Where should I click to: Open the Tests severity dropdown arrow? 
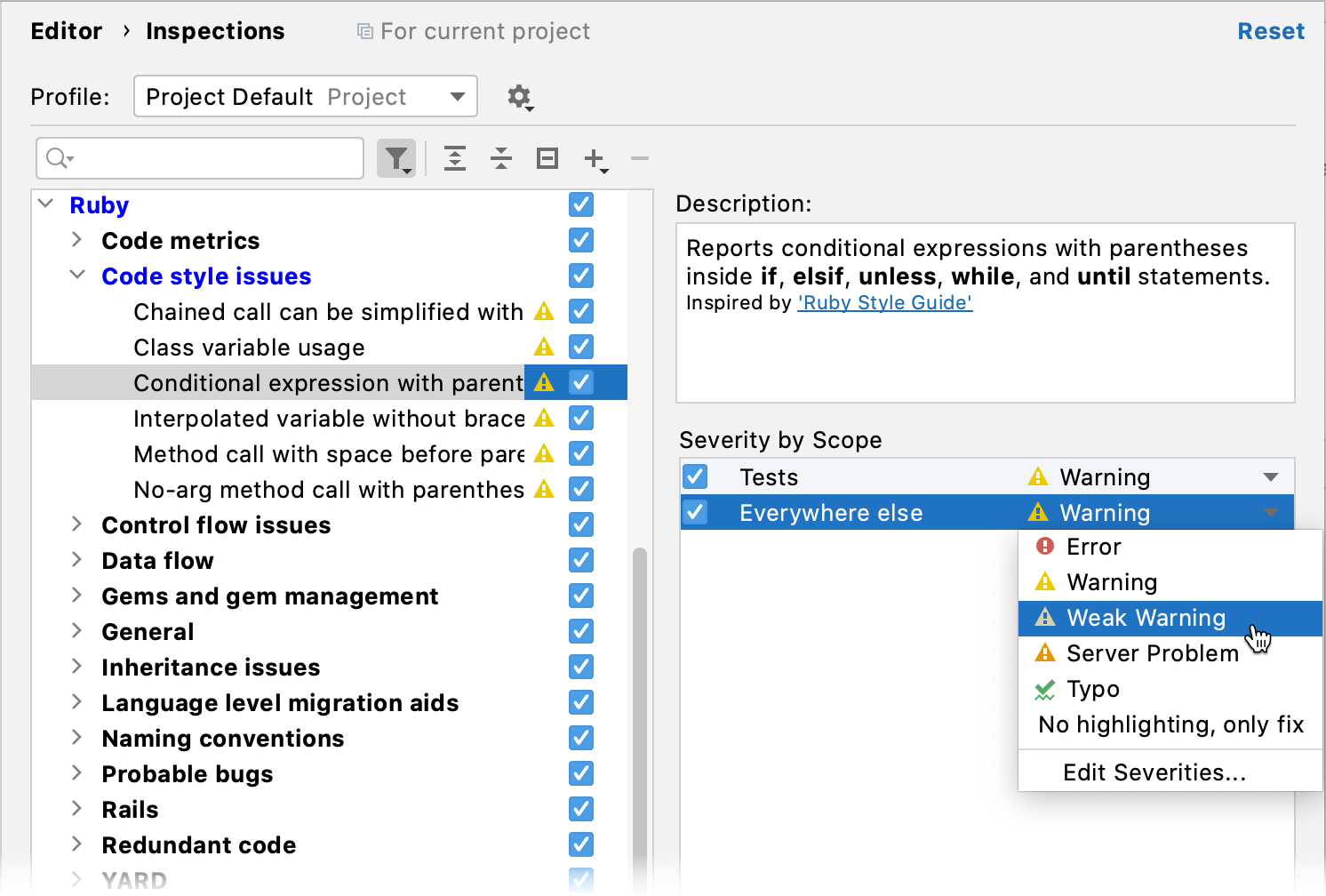pos(1271,477)
